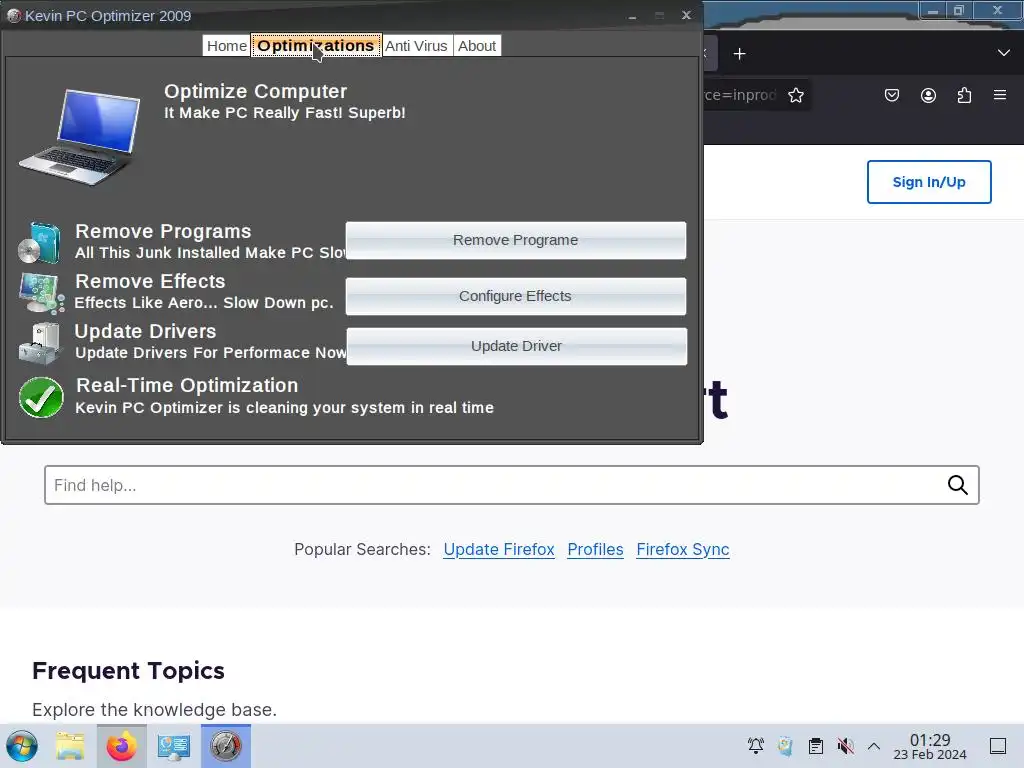Click the Remove Programe button
Image resolution: width=1024 pixels, height=768 pixels.
click(515, 240)
